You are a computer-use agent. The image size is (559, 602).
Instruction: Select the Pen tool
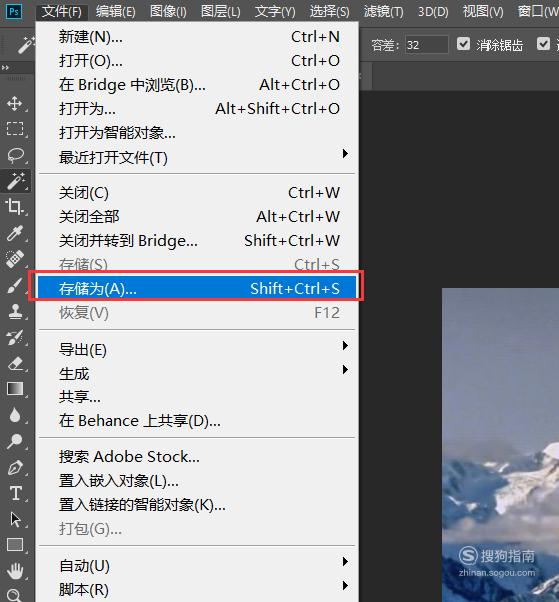click(15, 467)
